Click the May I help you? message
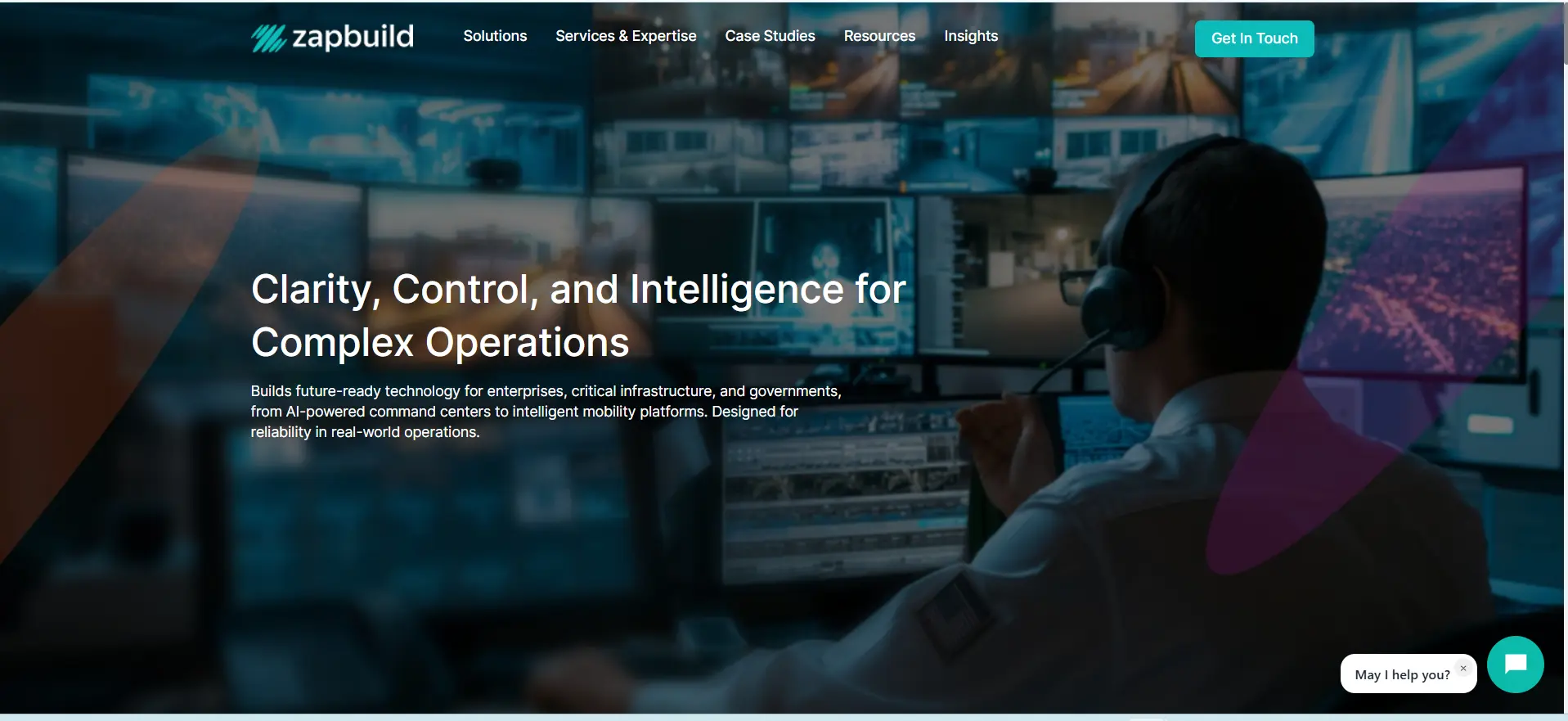Screen dimensions: 1568x721 pyautogui.click(x=1402, y=675)
